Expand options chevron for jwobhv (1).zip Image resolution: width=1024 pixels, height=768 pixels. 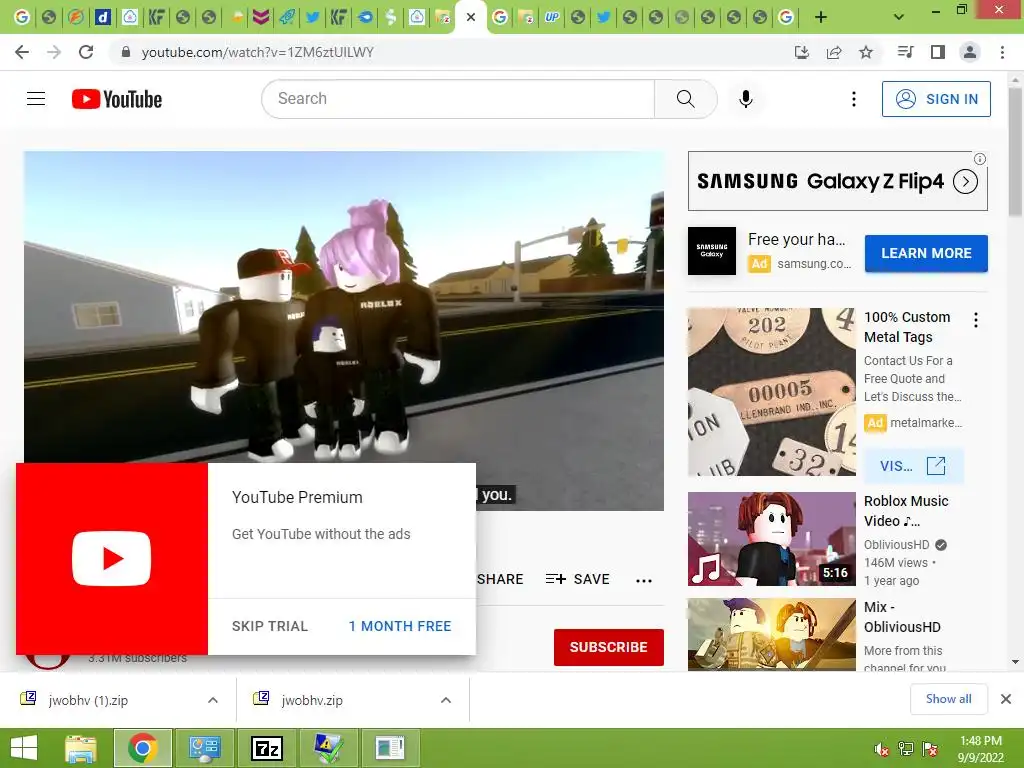(213, 700)
